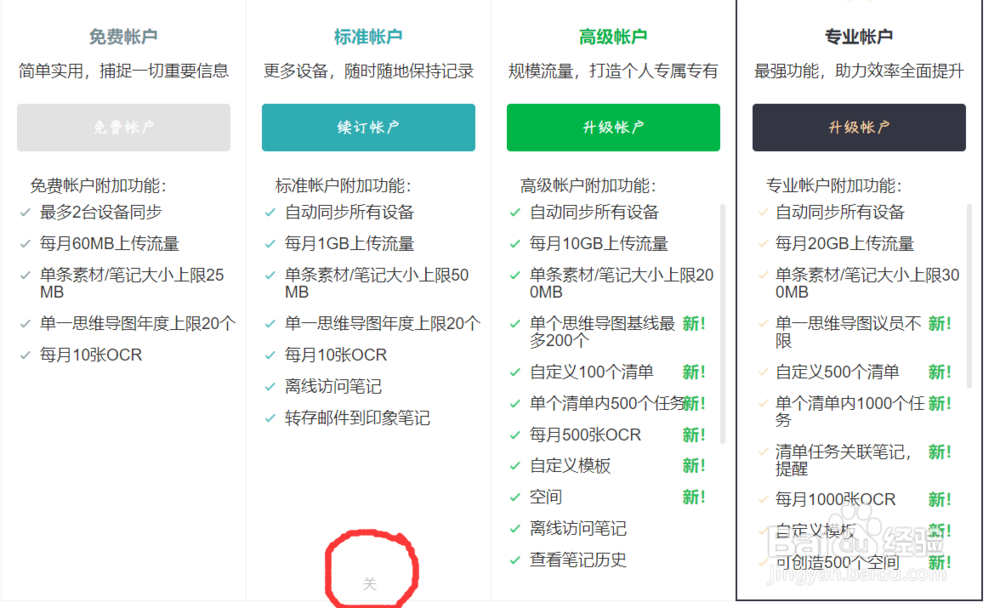This screenshot has width=1000, height=608.
Task: Click the teal 续订帐户 button
Action: tap(368, 128)
